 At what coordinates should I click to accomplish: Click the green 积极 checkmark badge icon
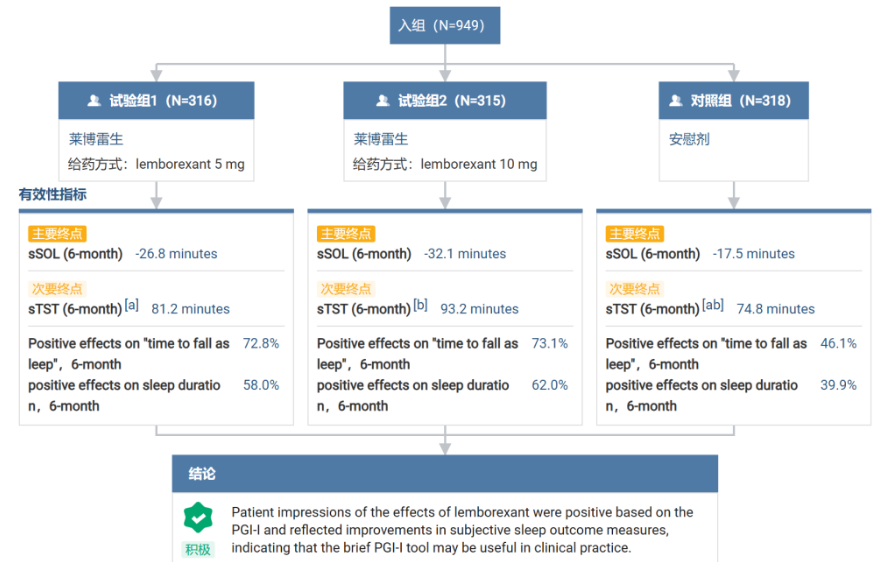coord(198,517)
